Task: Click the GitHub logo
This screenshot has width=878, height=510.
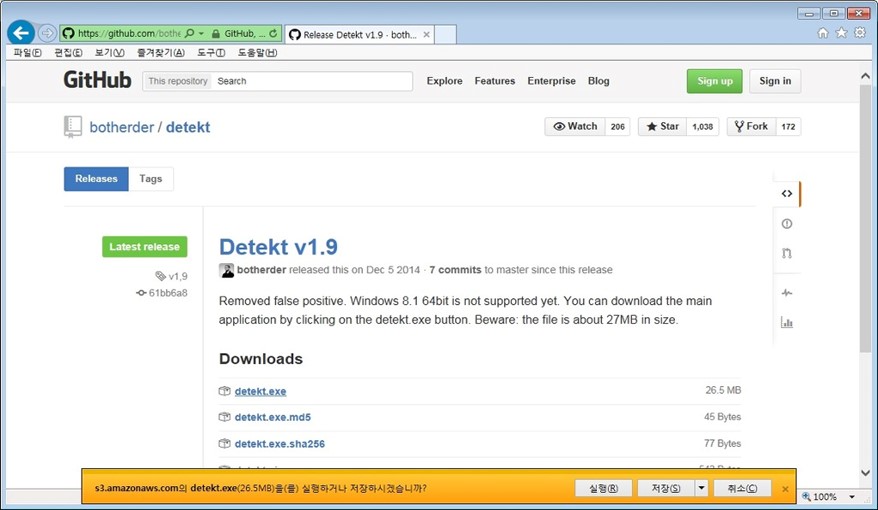Action: pos(97,80)
